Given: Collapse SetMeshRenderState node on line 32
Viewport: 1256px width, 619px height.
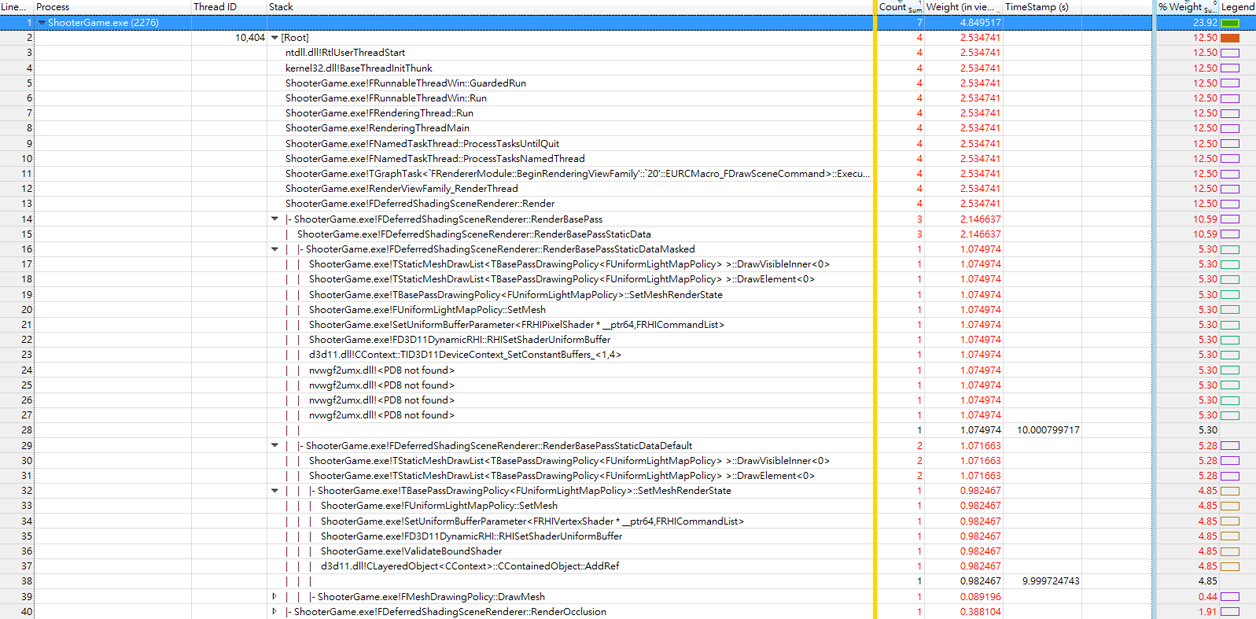Looking at the screenshot, I should [x=275, y=491].
